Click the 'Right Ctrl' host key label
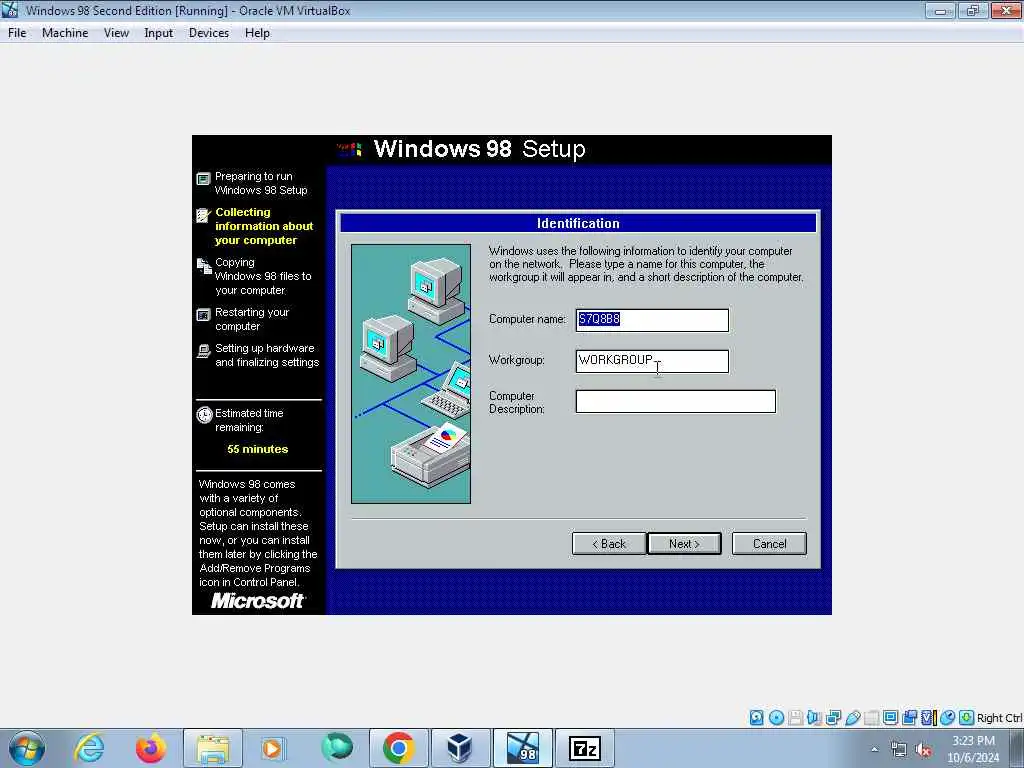The width and height of the screenshot is (1024, 768). coord(999,718)
